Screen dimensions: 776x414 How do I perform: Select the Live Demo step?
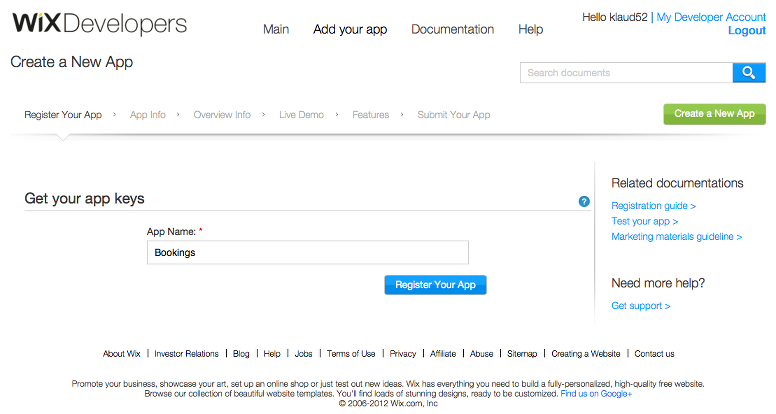coord(301,115)
